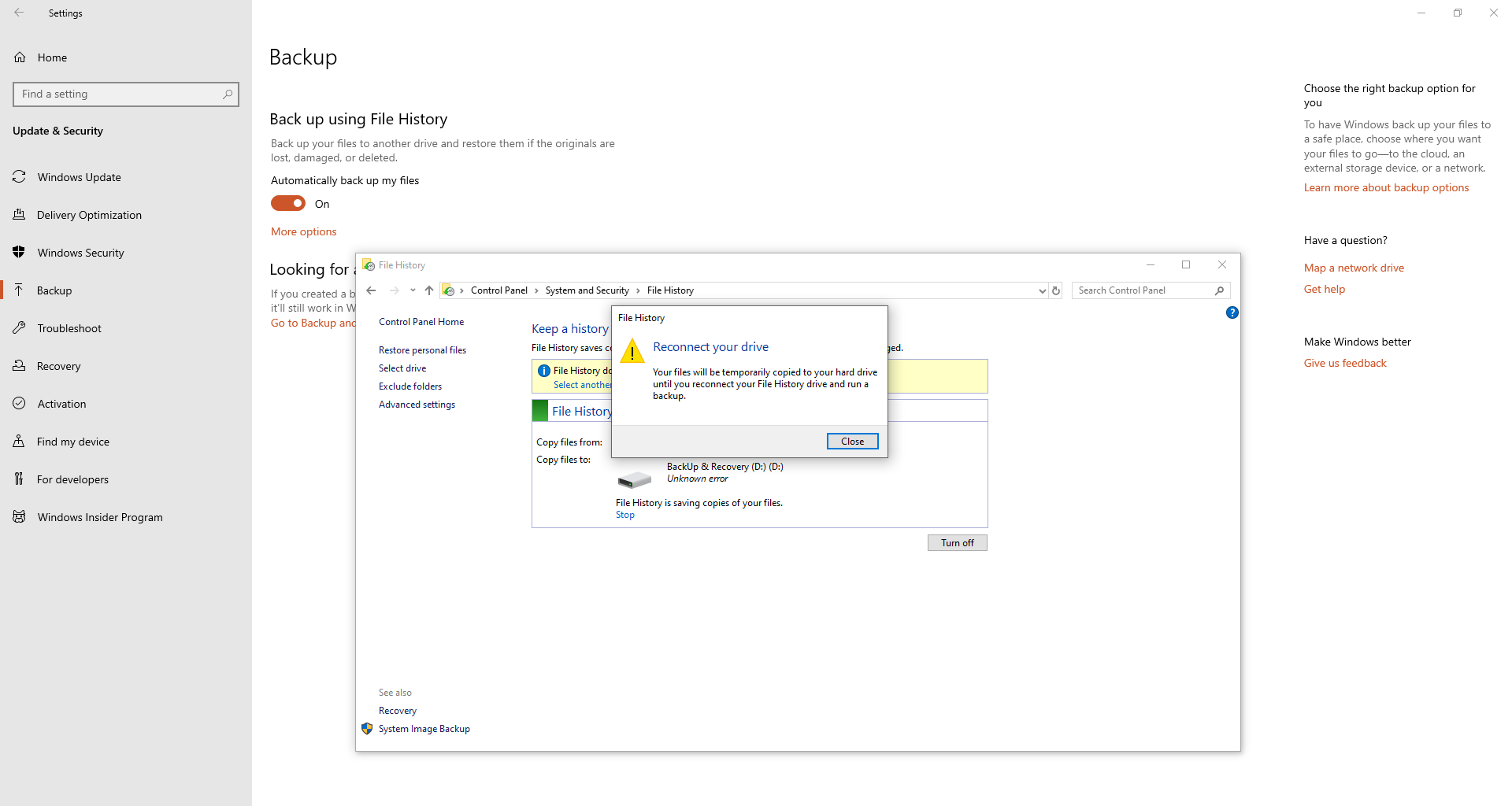Open More options link
The height and width of the screenshot is (806, 1512).
303,231
